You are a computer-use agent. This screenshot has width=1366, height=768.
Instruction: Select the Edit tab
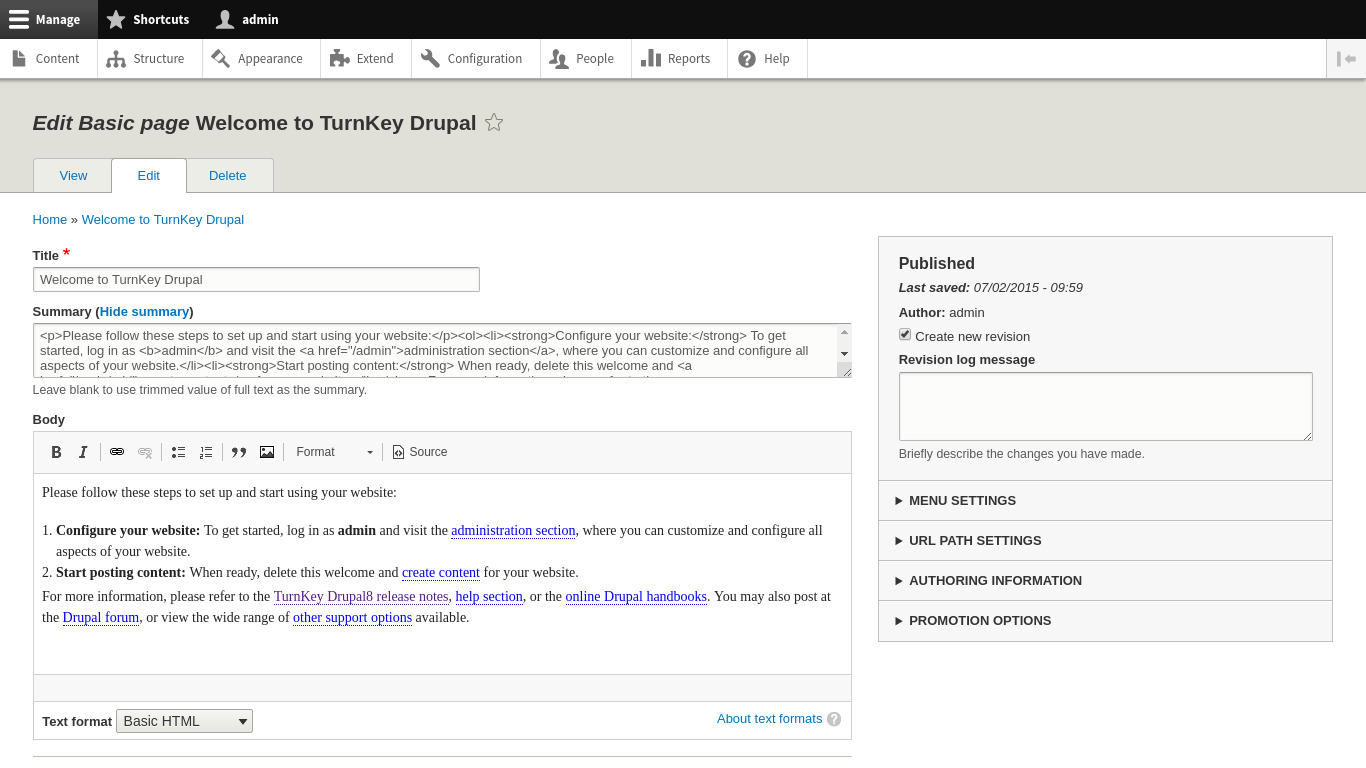click(x=149, y=175)
